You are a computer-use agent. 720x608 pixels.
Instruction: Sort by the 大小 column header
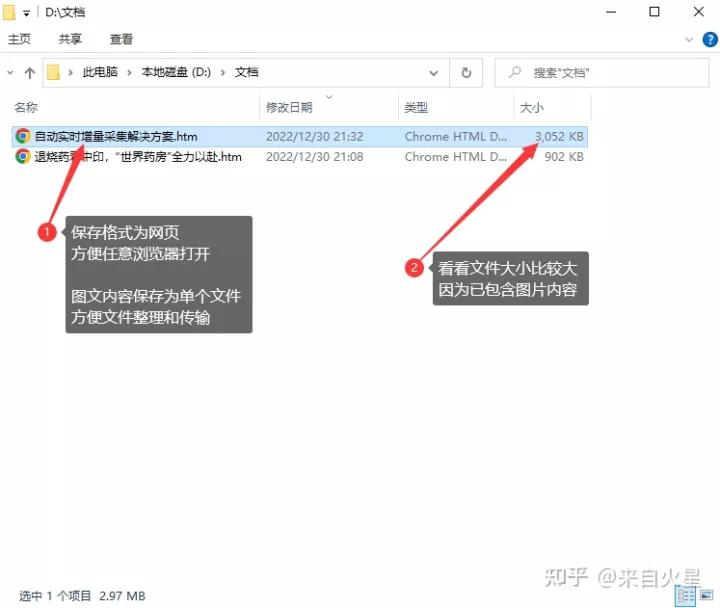(x=531, y=107)
